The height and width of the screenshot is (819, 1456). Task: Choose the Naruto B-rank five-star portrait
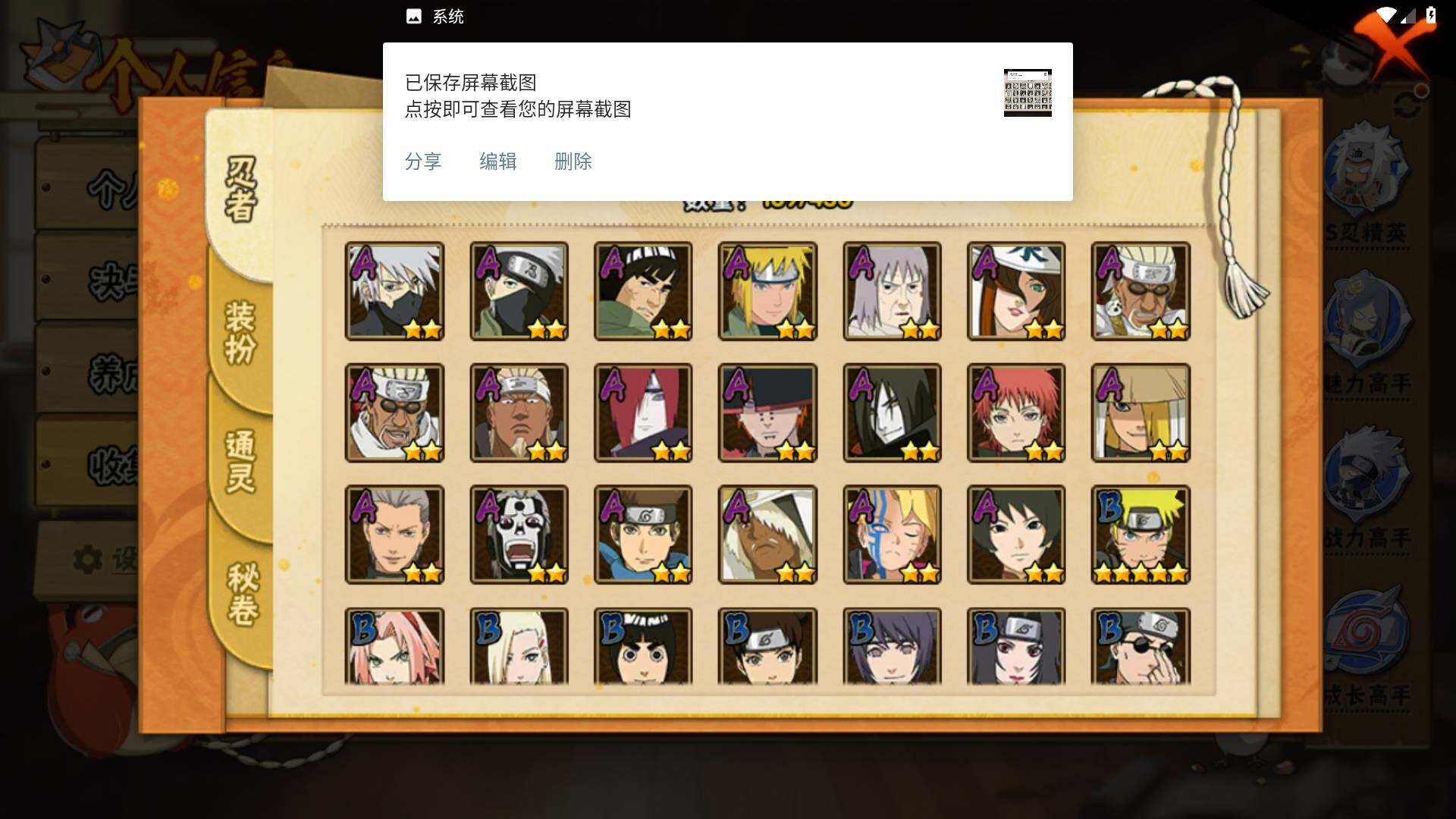coord(1141,535)
